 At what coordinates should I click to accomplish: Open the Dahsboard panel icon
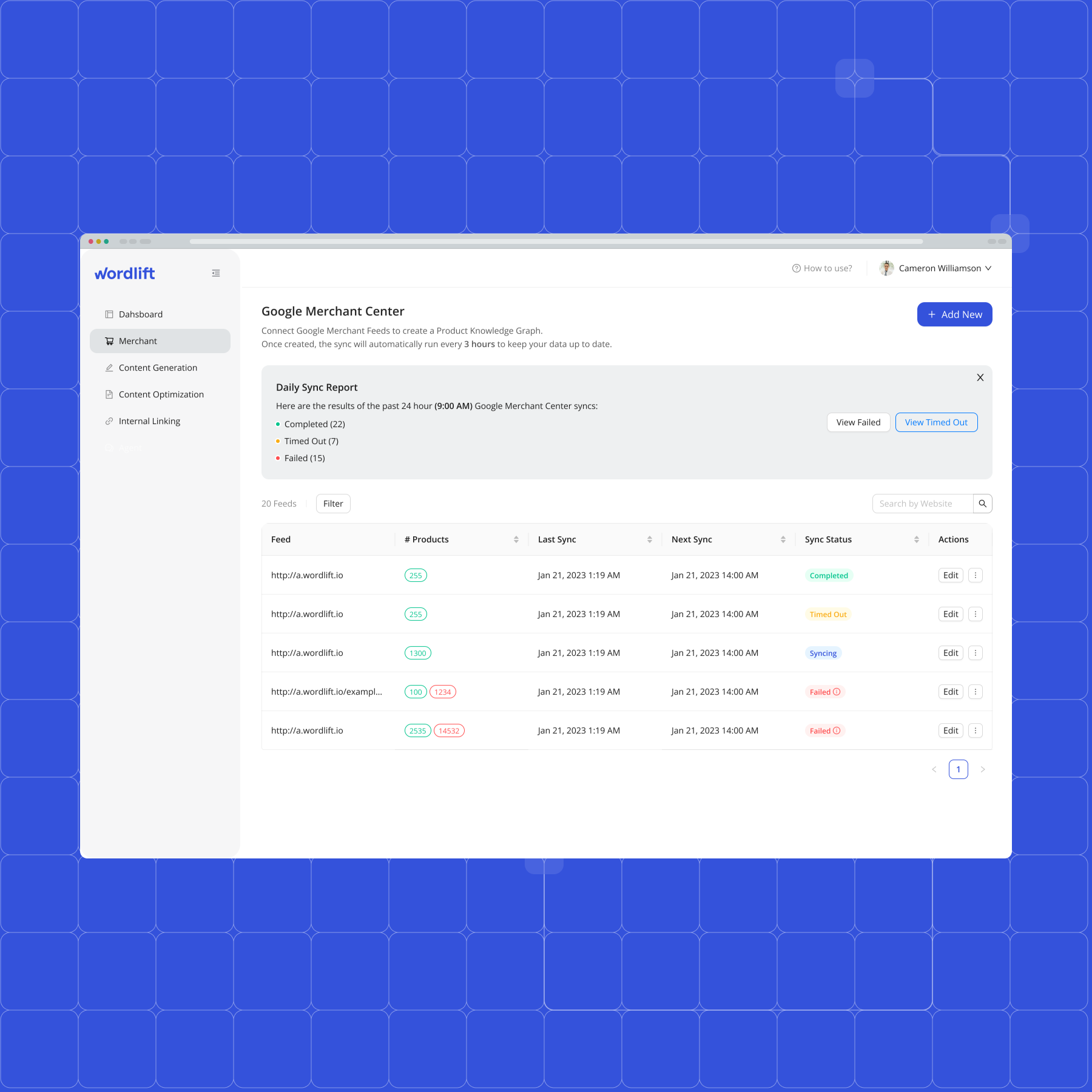tap(109, 314)
